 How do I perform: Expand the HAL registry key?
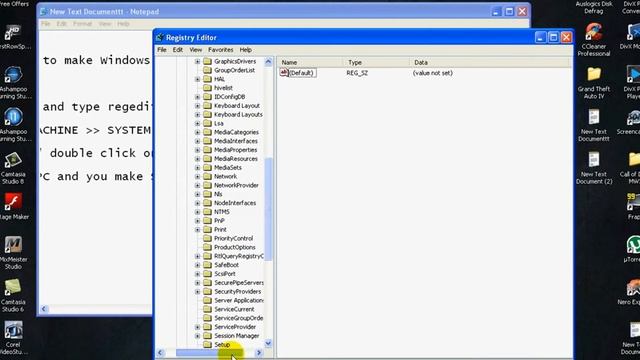coord(198,79)
